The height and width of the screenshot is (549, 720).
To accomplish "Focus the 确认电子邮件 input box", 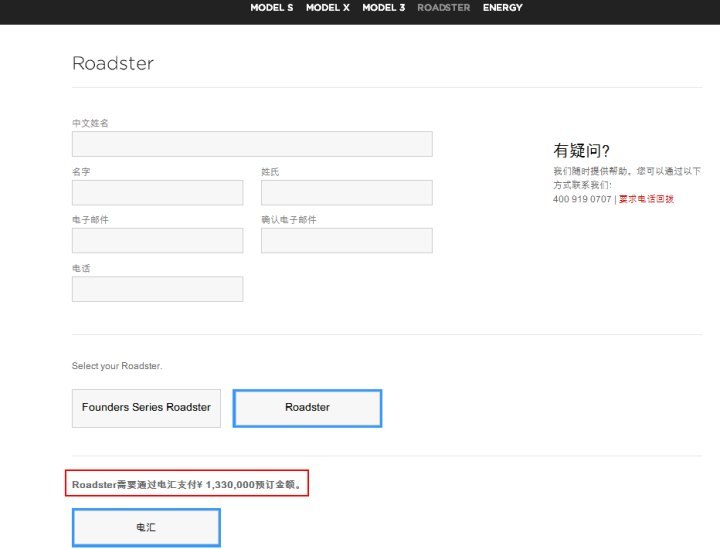I will point(347,241).
